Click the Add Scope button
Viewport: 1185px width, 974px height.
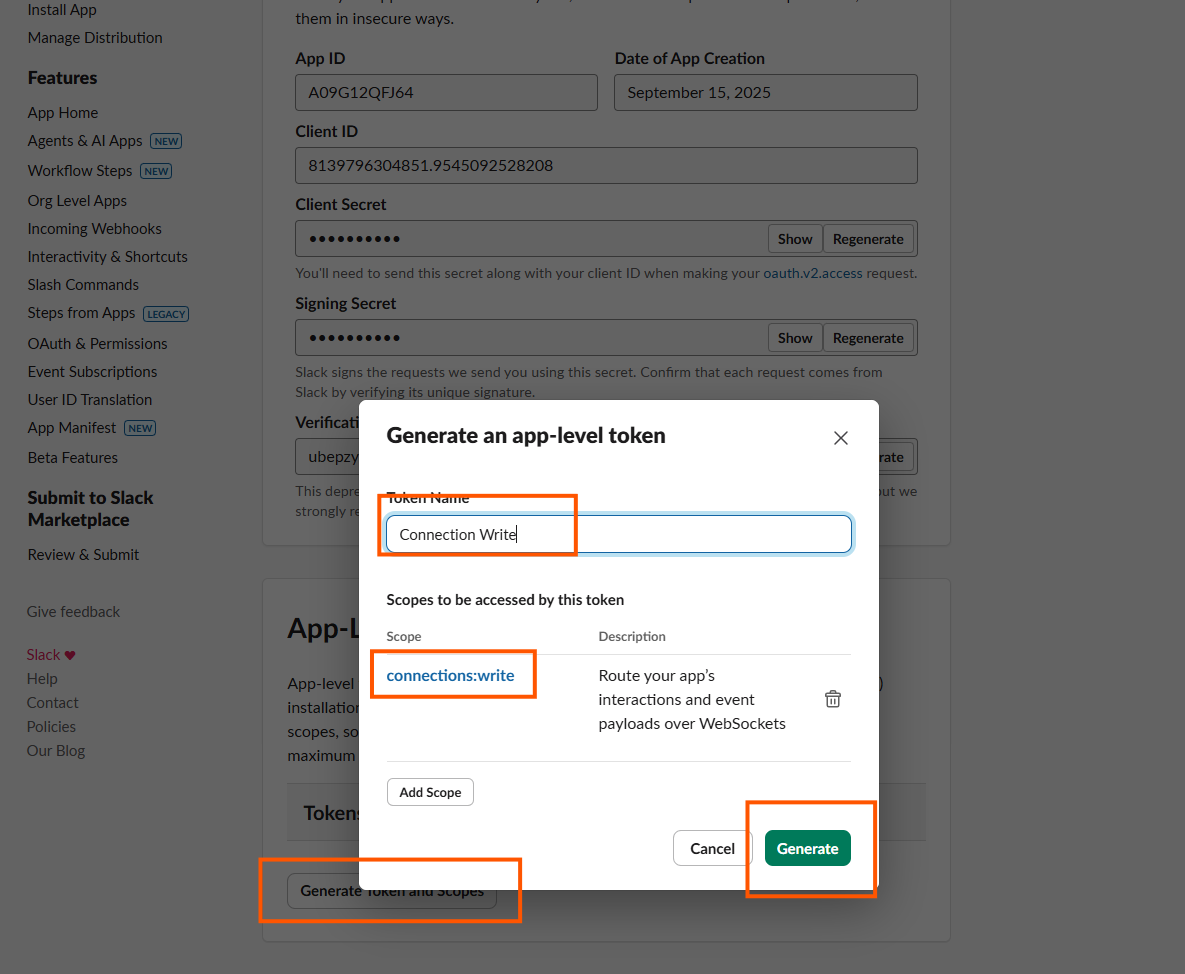tap(430, 792)
